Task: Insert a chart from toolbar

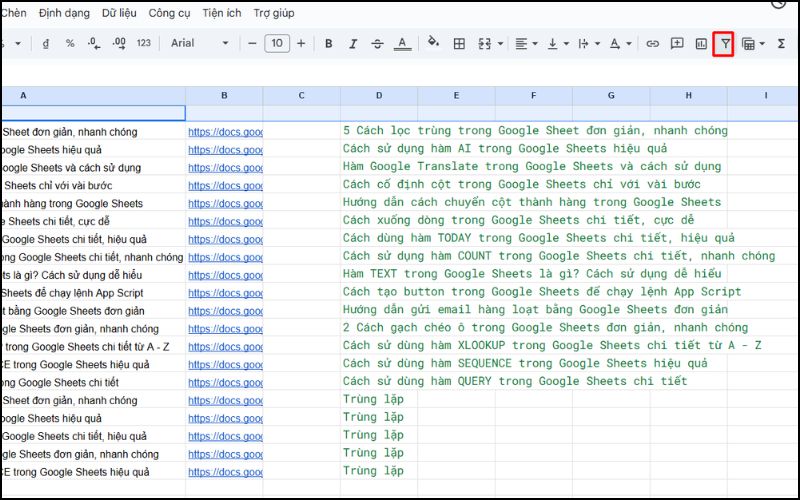Action: pyautogui.click(x=700, y=44)
